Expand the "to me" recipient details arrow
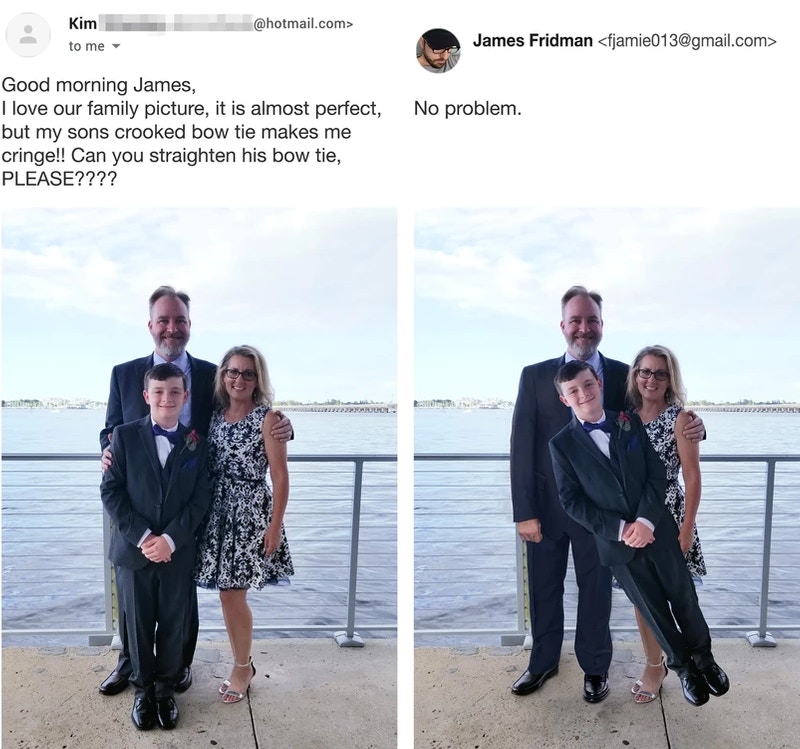Image resolution: width=800 pixels, height=749 pixels. coord(116,46)
